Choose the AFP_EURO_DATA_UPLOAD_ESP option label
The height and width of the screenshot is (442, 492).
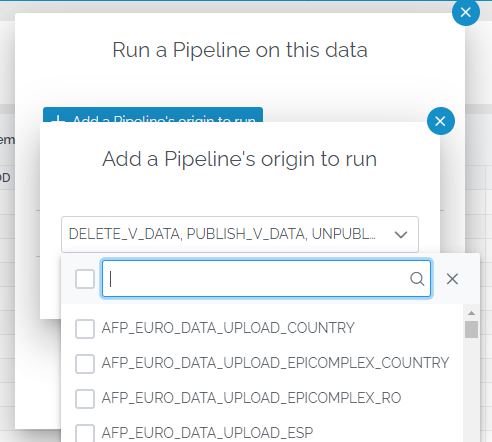(x=207, y=433)
